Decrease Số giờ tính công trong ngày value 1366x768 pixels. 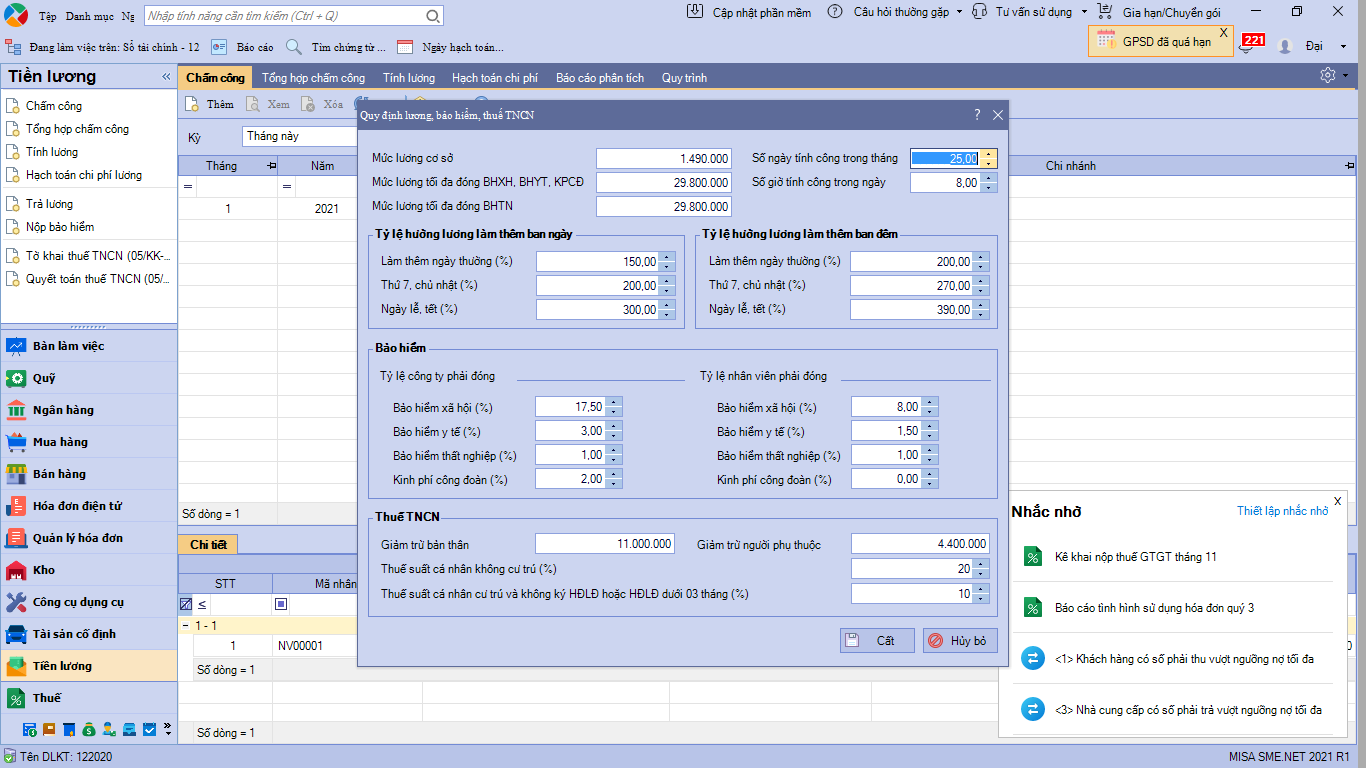click(989, 187)
